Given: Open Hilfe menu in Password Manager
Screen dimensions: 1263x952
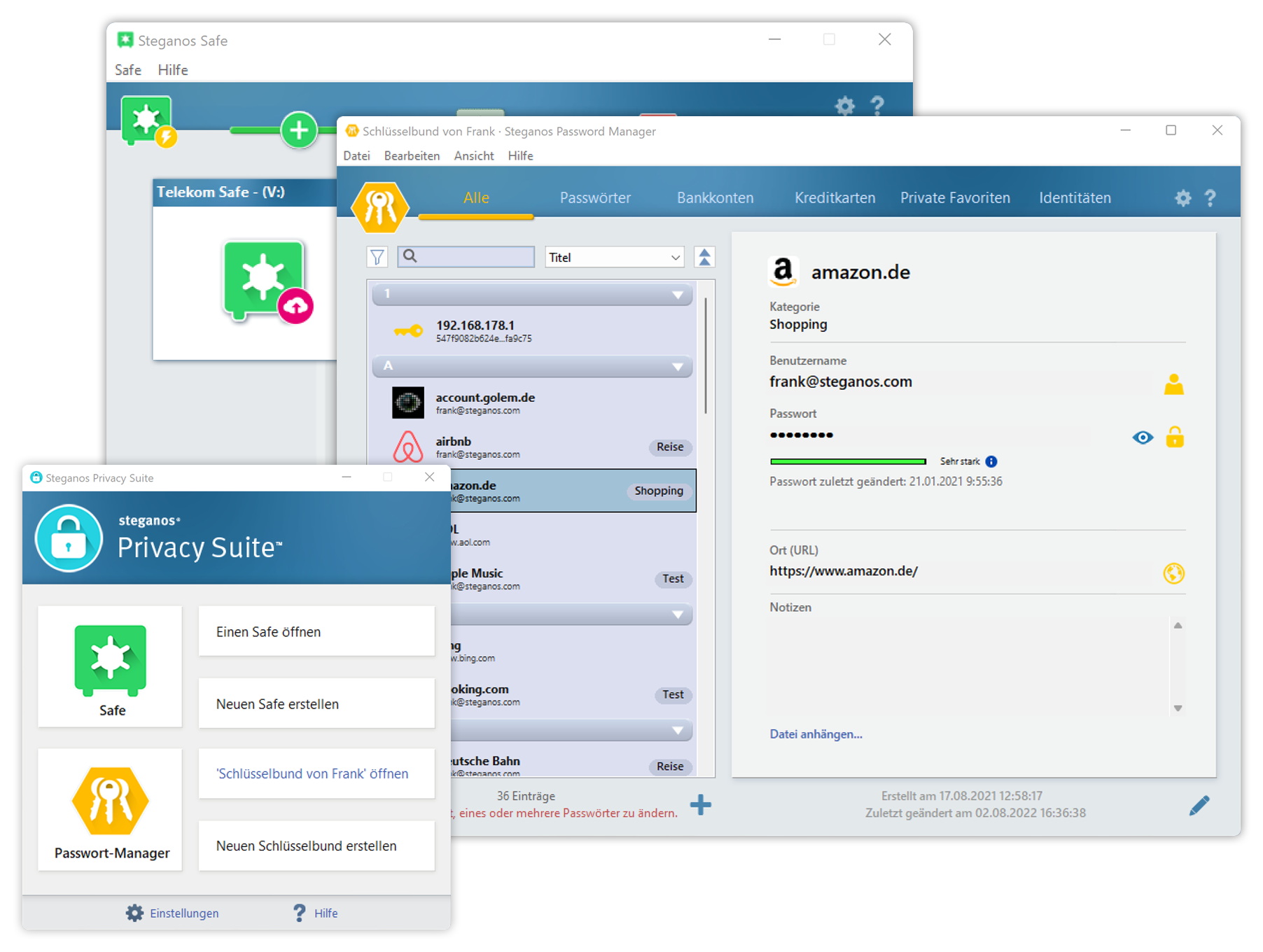Looking at the screenshot, I should point(520,156).
